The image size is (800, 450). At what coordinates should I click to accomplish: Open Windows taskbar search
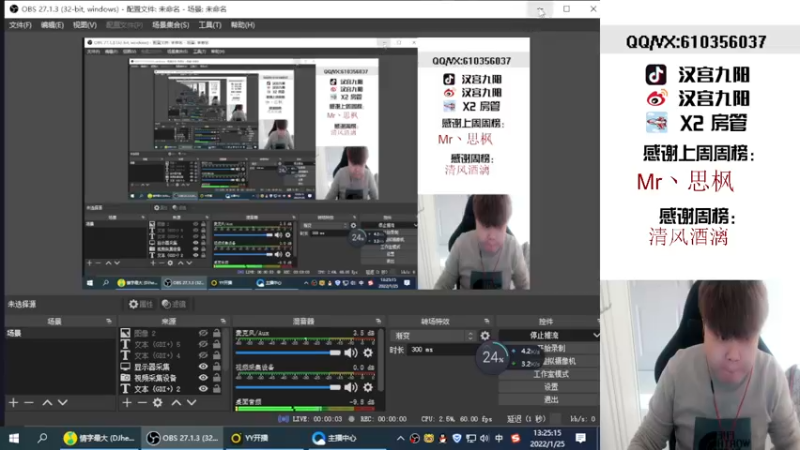(x=42, y=438)
